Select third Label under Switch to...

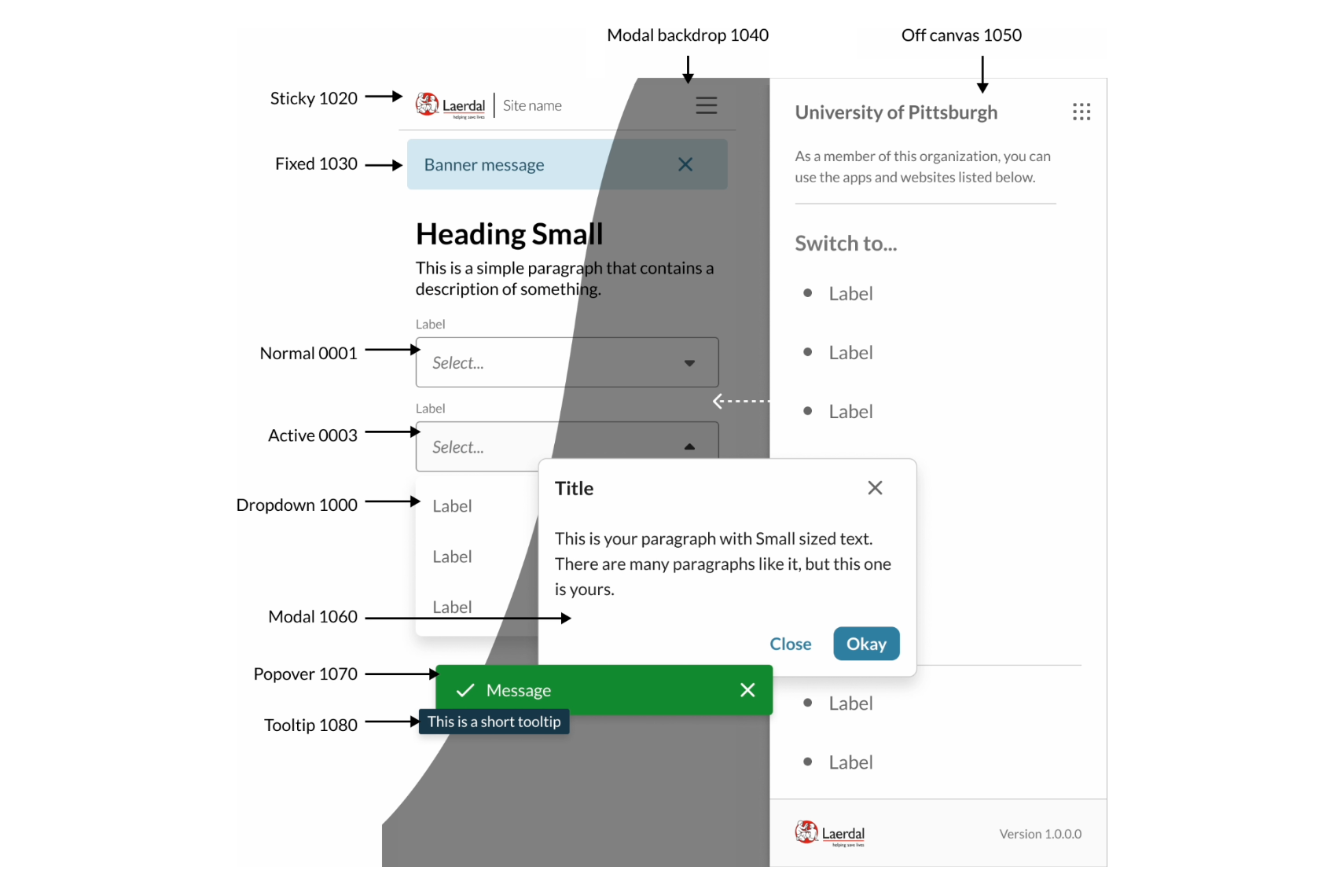pos(850,412)
